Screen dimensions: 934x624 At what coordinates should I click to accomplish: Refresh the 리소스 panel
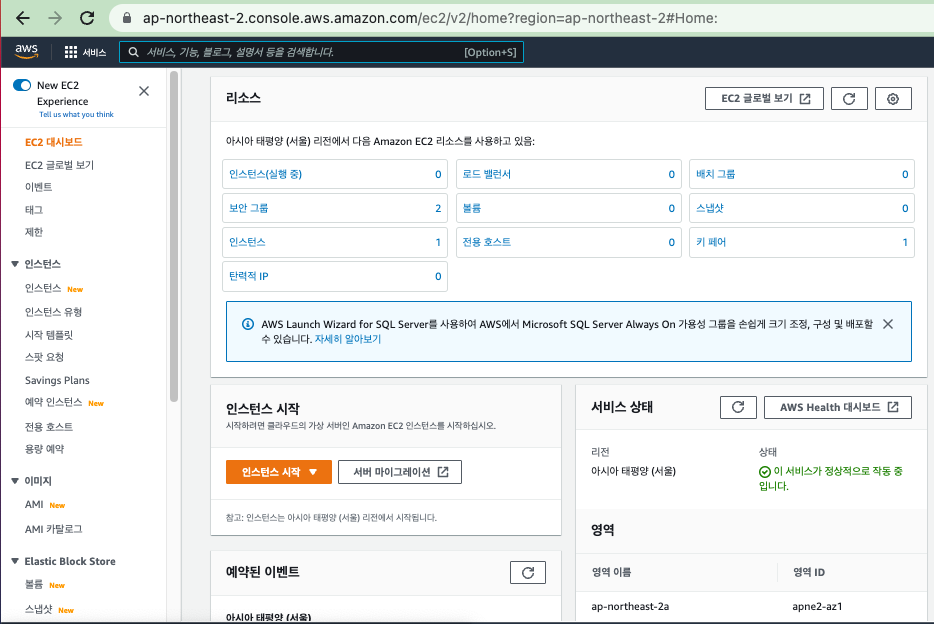pos(849,99)
